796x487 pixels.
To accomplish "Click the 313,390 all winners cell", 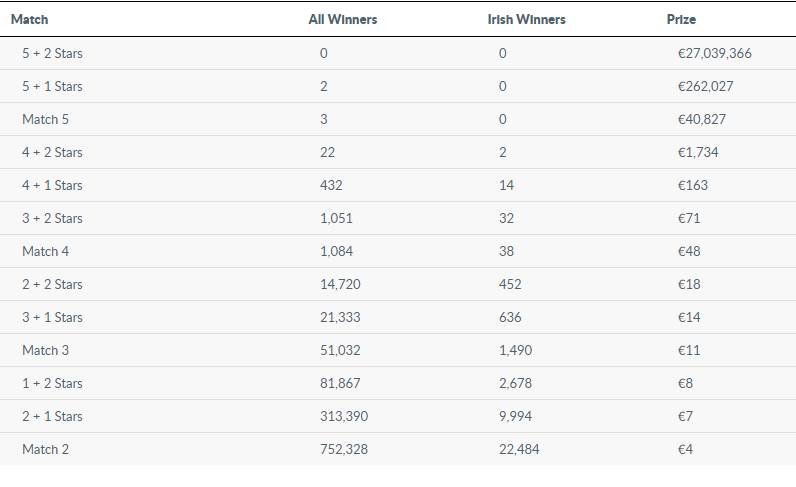I will (x=344, y=416).
